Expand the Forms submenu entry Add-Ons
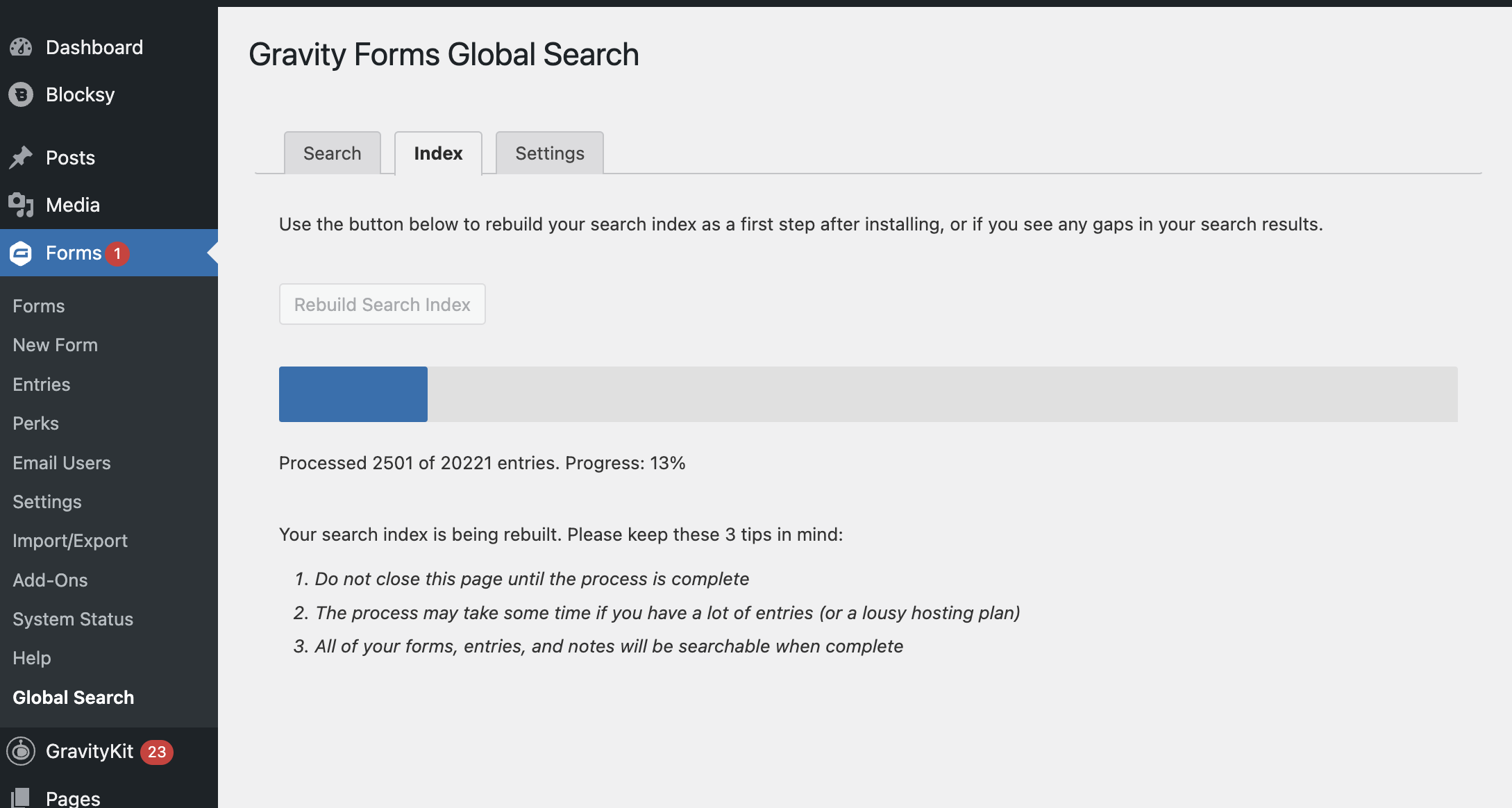Viewport: 1512px width, 808px height. 49,580
